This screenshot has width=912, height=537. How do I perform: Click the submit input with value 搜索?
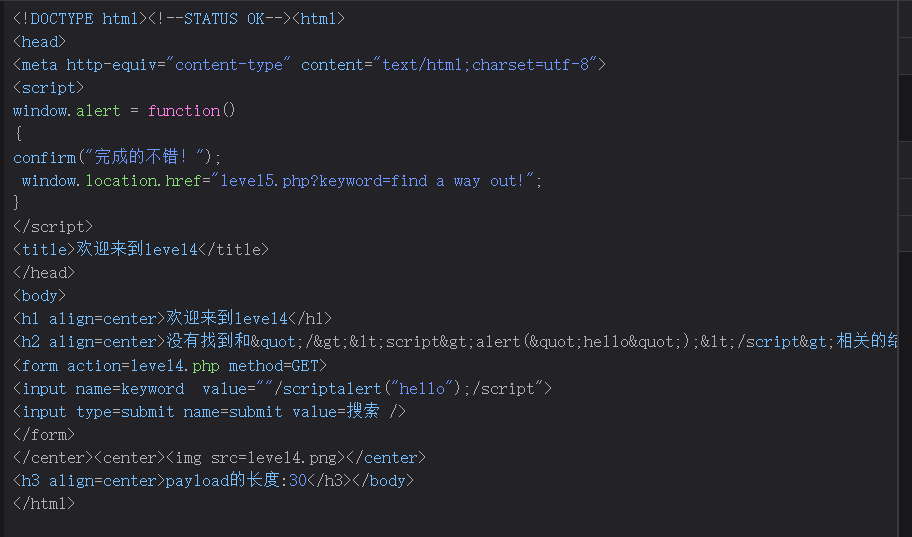(x=210, y=411)
